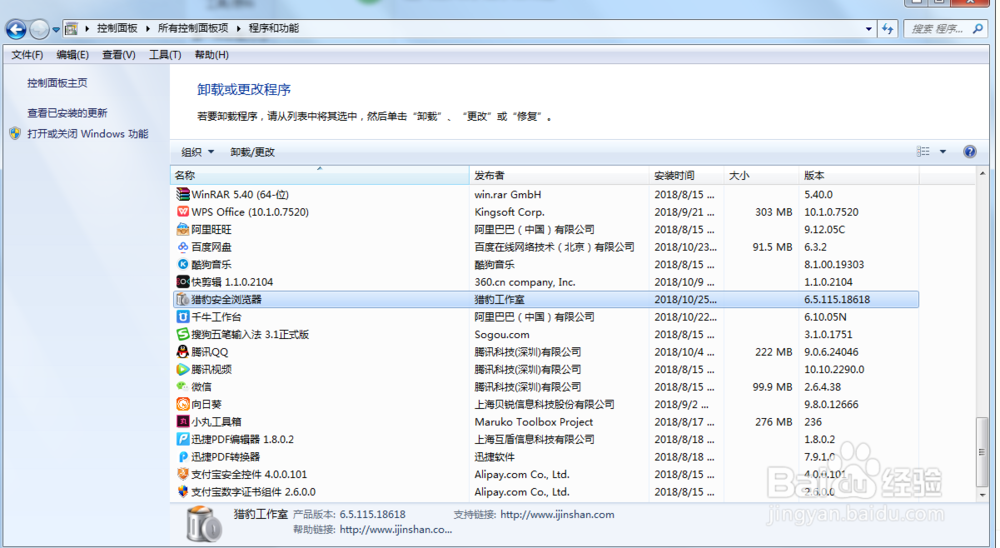
Task: Expand the arrow after 控制面板 in breadcrumb
Action: pos(148,29)
